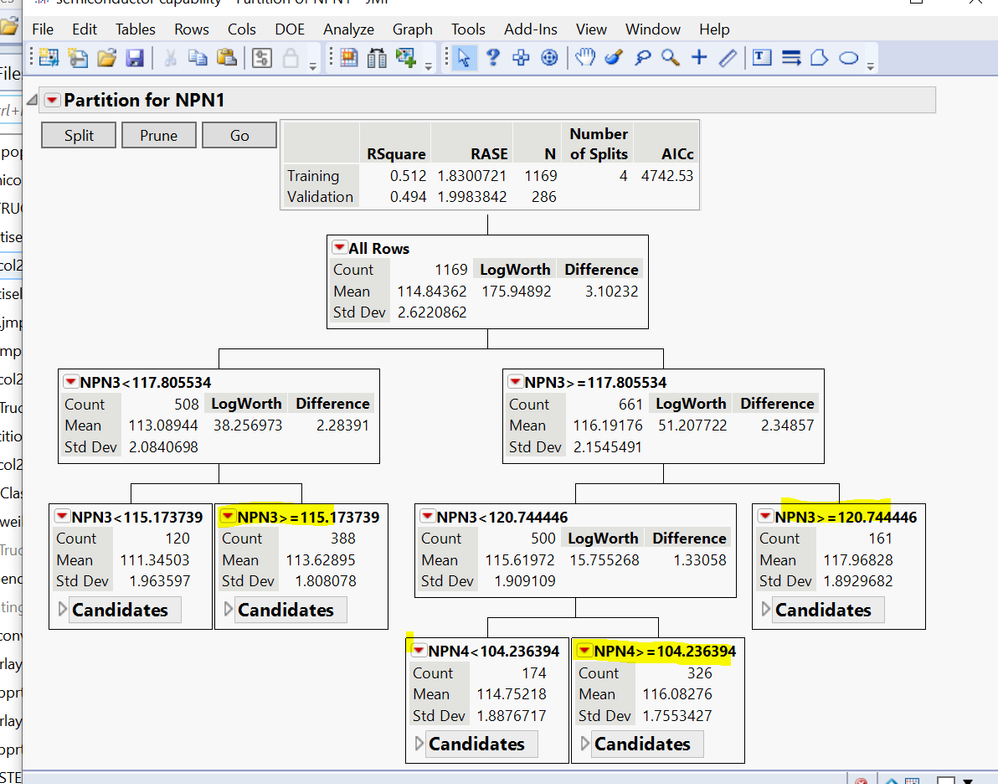Viewport: 998px width, 784px height.
Task: Click the Split button
Action: (79, 135)
